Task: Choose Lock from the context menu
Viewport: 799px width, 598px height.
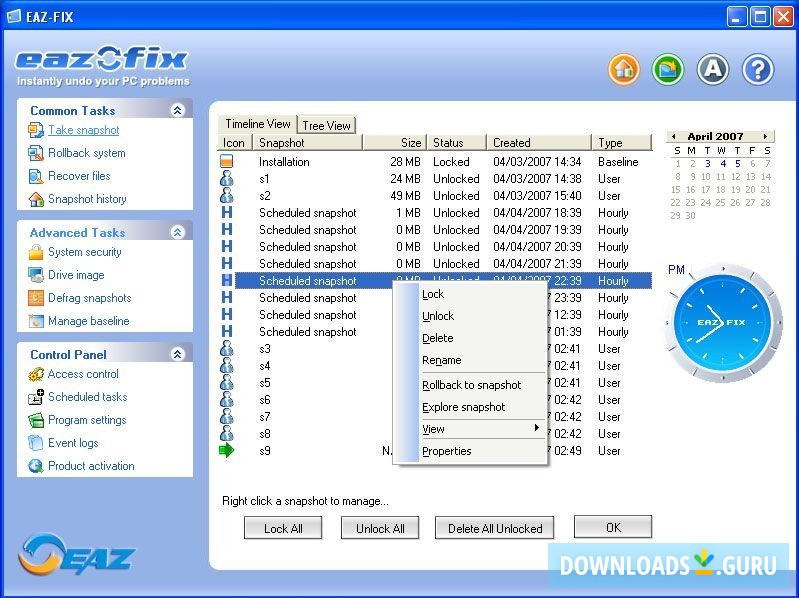Action: [433, 294]
